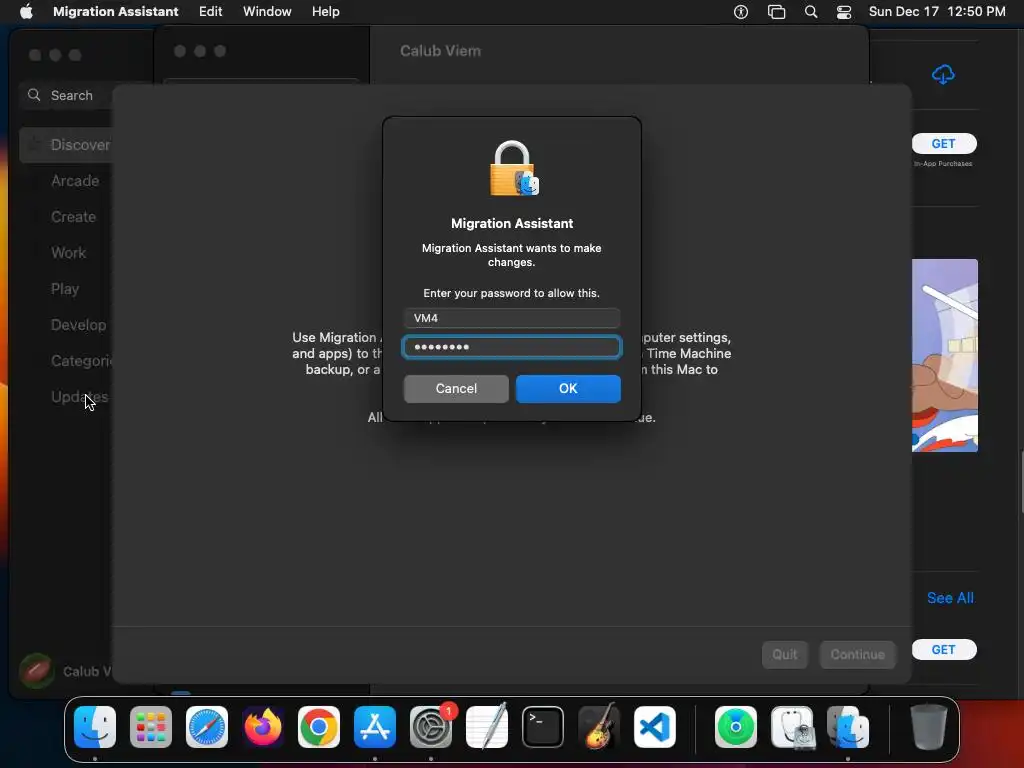Confirm the password with OK
The image size is (1024, 768).
point(568,389)
